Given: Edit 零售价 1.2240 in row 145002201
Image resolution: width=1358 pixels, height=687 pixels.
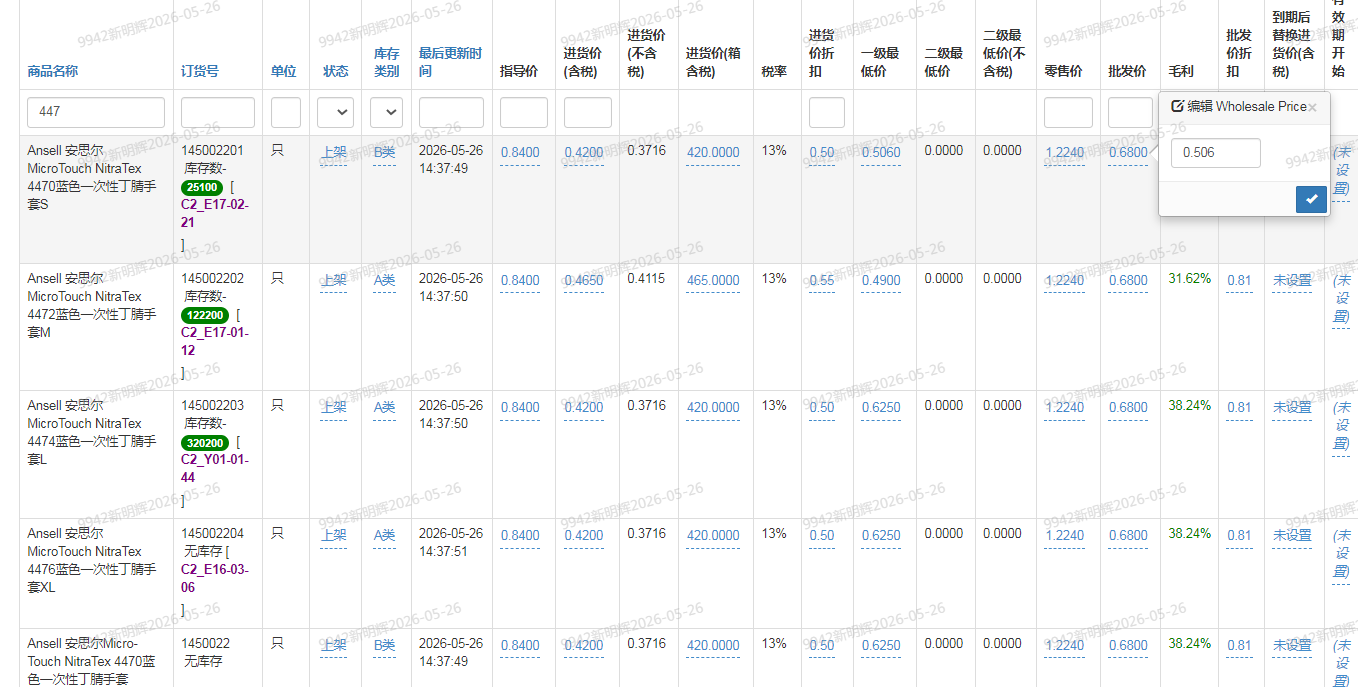Looking at the screenshot, I should click(x=1064, y=153).
